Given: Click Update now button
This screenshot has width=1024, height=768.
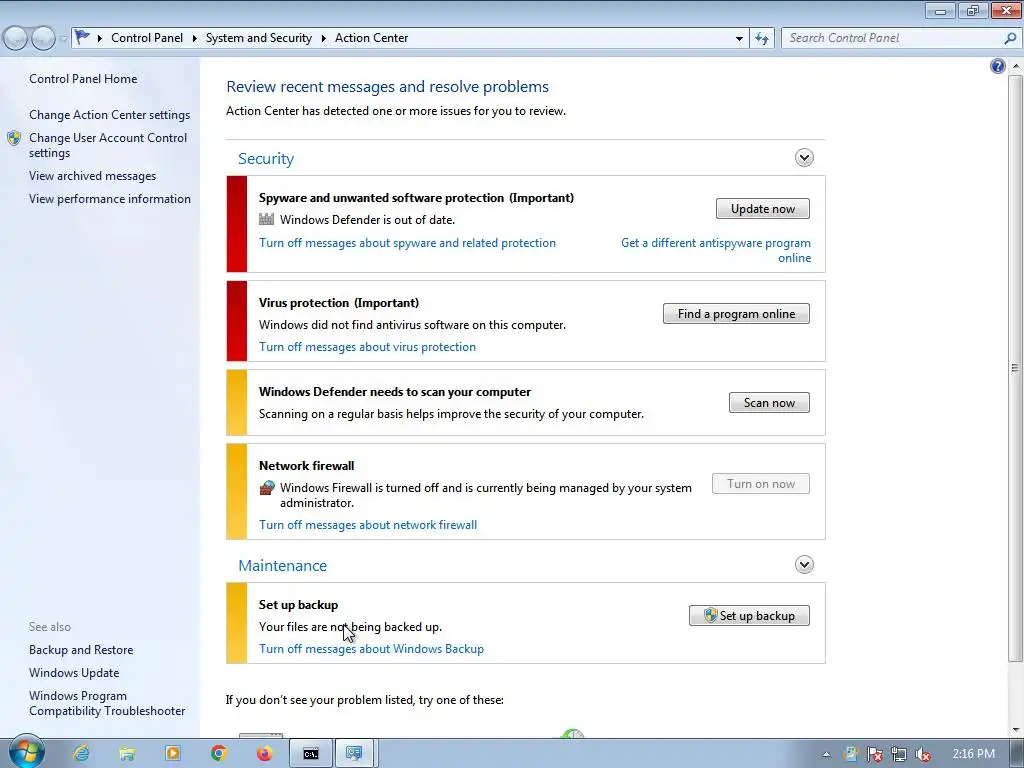Looking at the screenshot, I should point(763,209).
